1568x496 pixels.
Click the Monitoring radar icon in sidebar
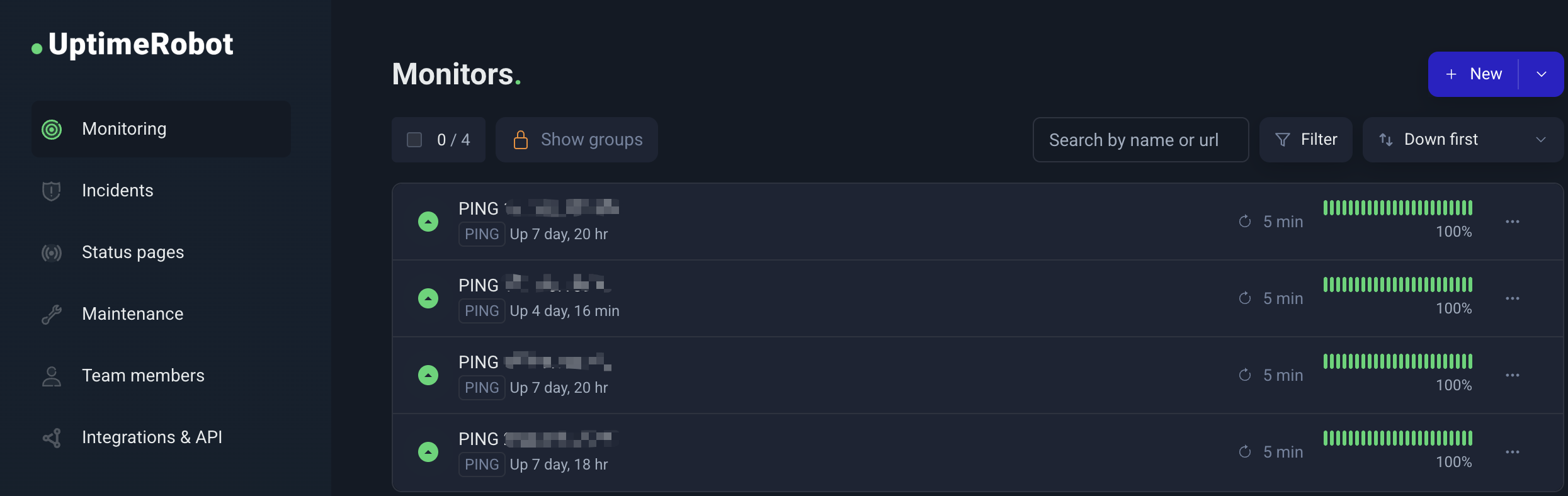(52, 130)
